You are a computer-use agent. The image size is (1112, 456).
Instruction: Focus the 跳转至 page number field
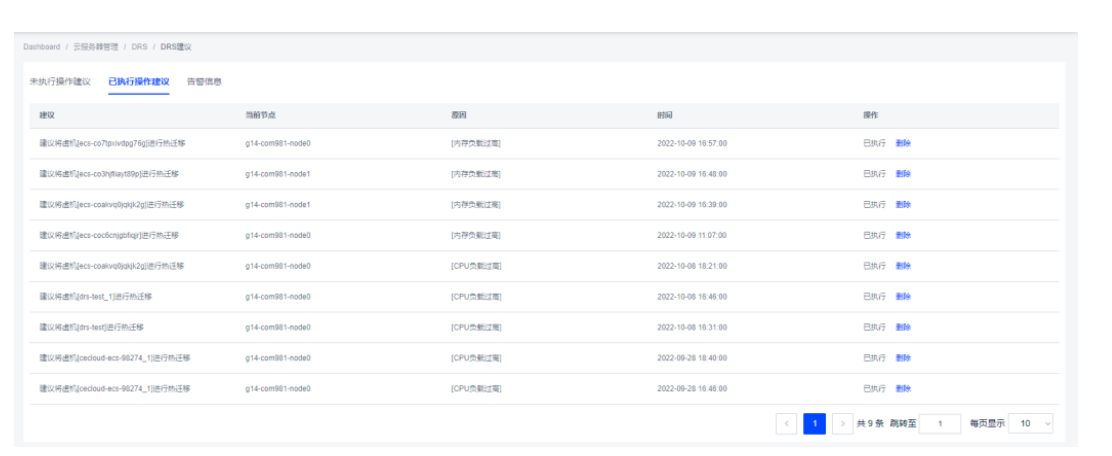(x=940, y=424)
